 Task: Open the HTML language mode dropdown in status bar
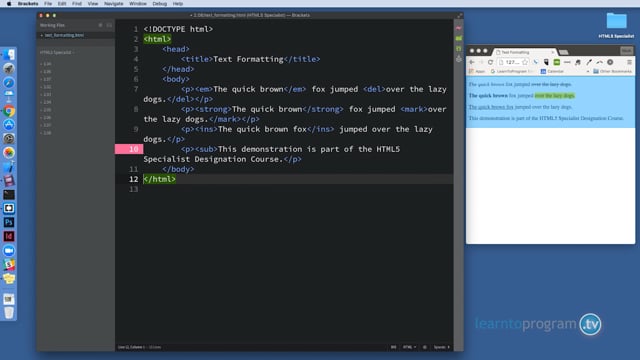click(409, 347)
